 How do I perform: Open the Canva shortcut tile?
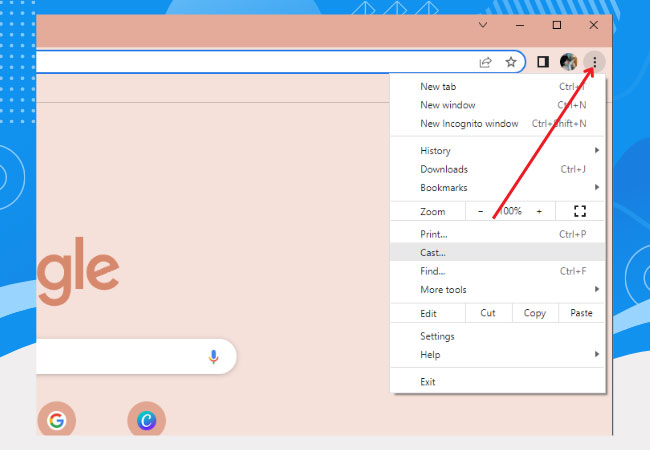click(x=146, y=420)
